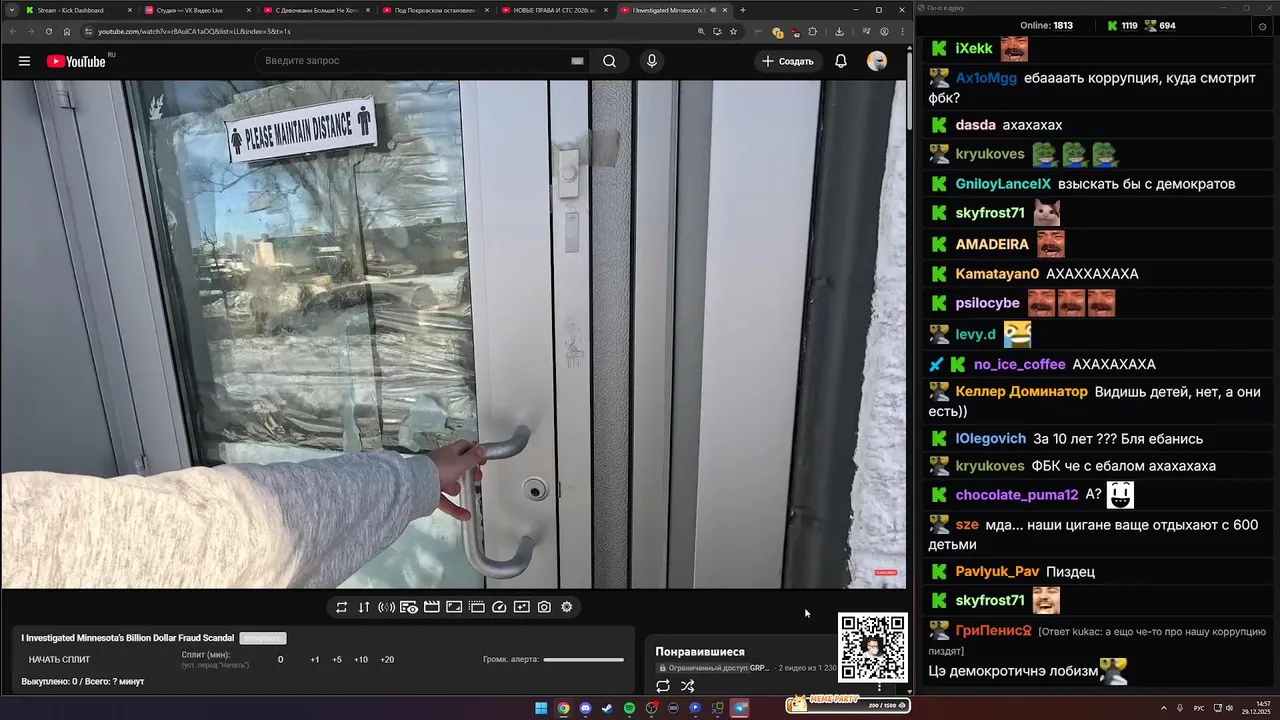
Task: Open the on-screen keyboard in search box
Action: 577,61
